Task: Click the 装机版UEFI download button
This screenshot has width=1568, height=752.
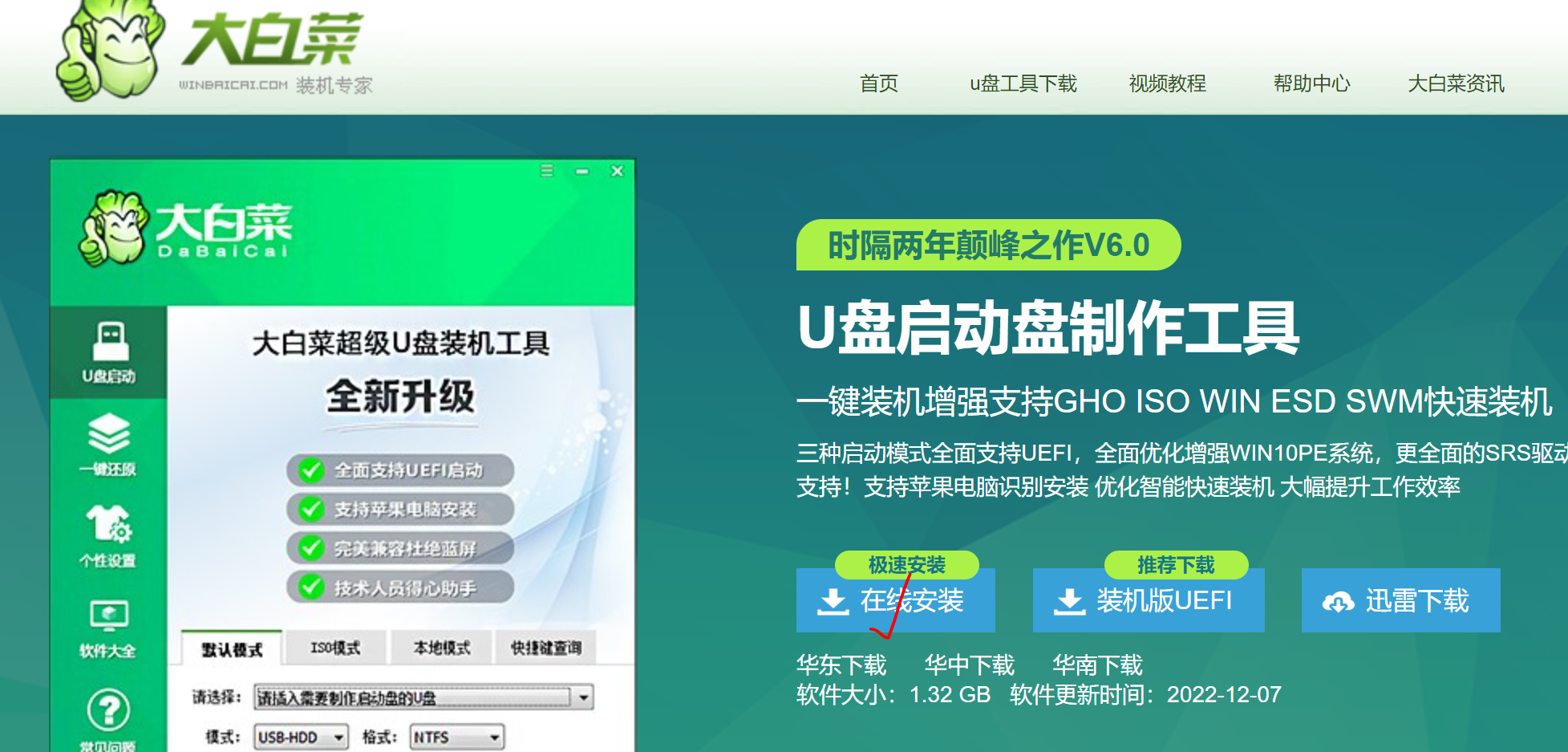Action: tap(1149, 600)
